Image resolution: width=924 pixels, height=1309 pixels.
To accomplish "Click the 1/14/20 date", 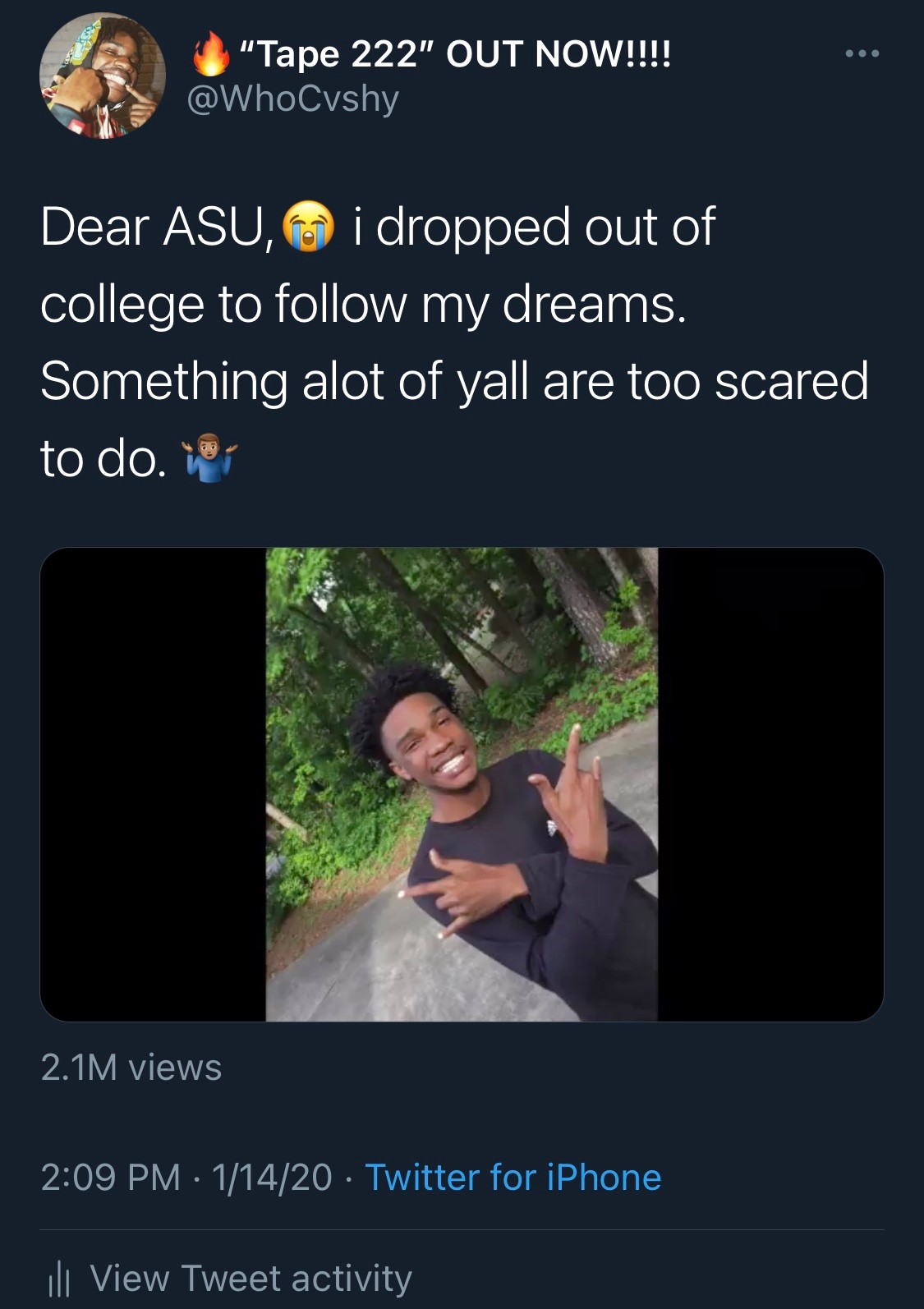I will coord(272,1177).
